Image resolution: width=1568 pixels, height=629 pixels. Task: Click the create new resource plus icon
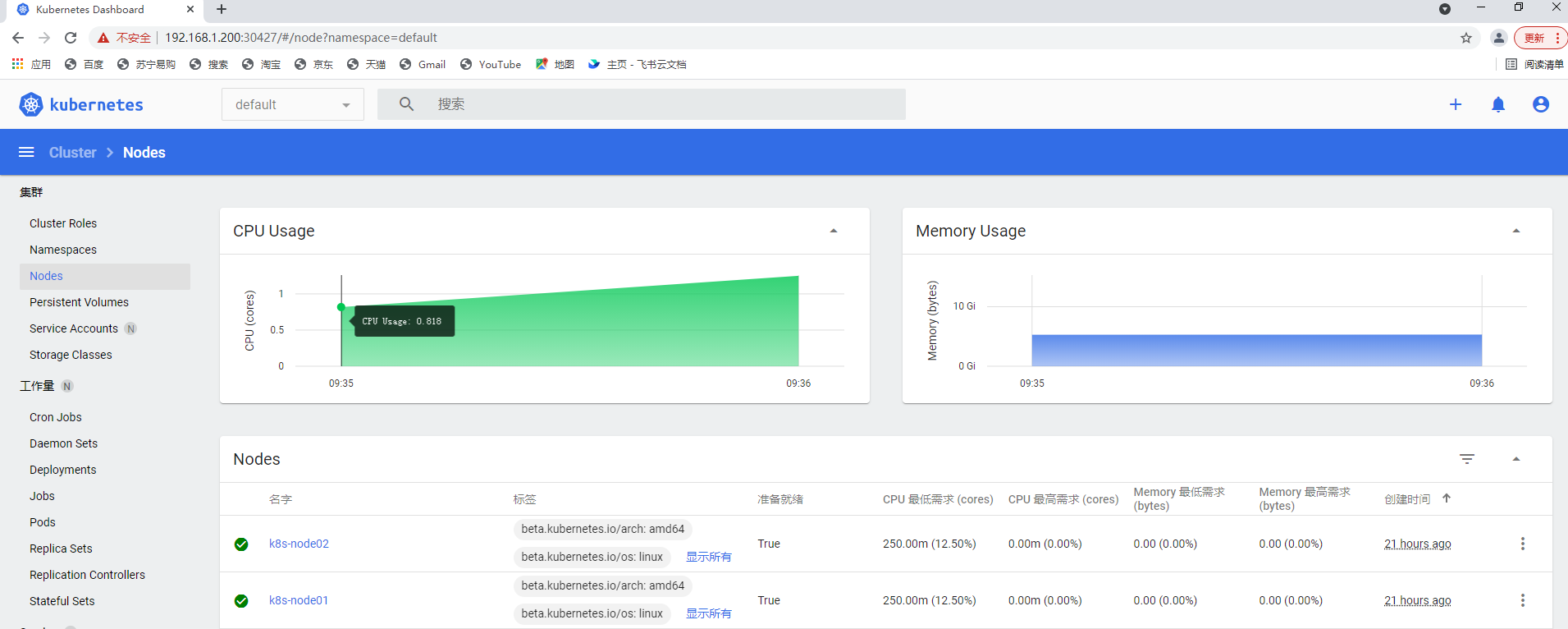pos(1456,104)
